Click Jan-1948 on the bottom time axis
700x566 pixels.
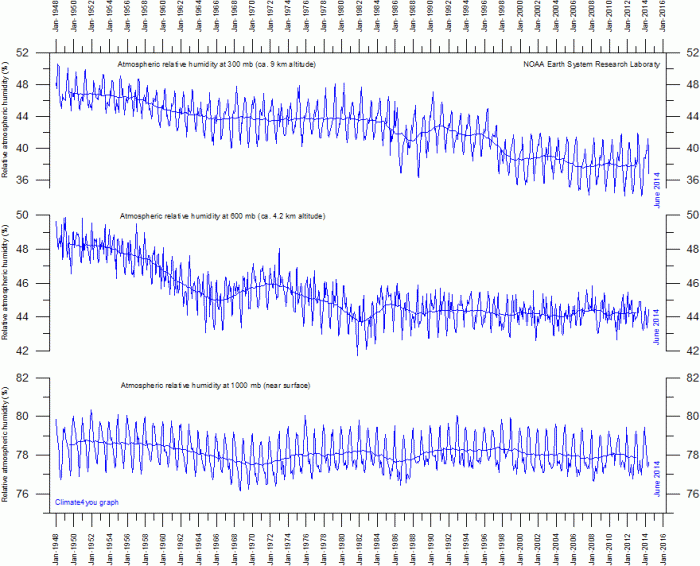pos(56,540)
